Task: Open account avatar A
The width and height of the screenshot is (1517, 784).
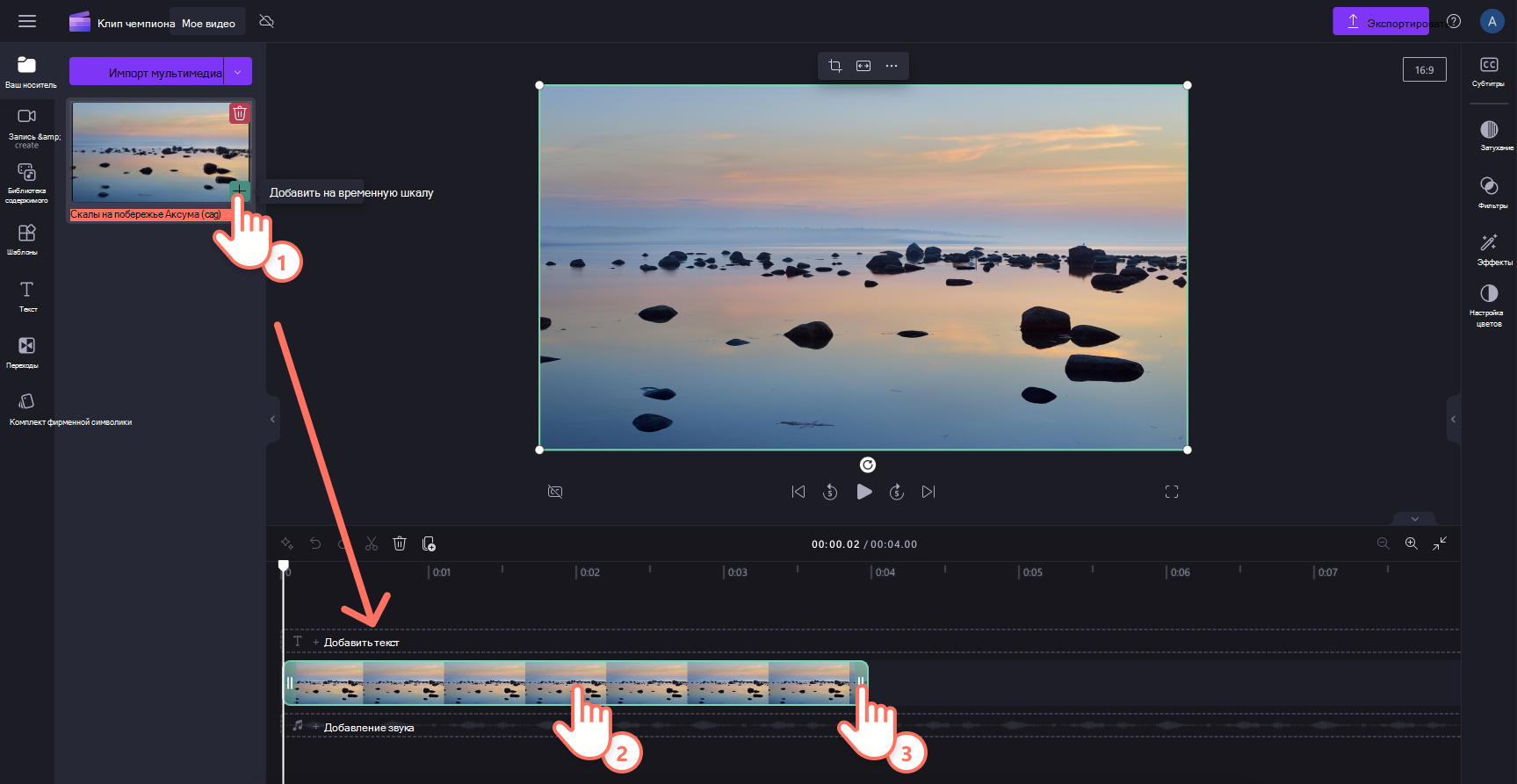Action: (x=1492, y=21)
